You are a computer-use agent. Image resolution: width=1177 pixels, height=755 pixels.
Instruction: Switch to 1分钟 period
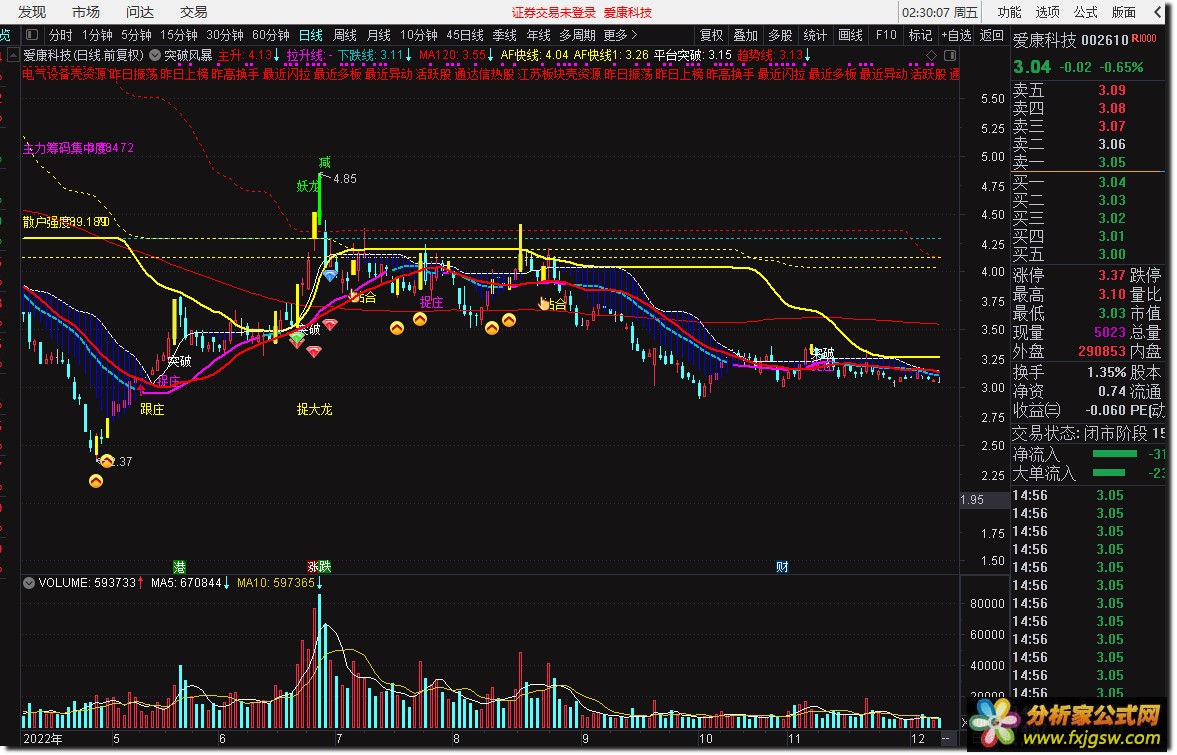(x=97, y=35)
